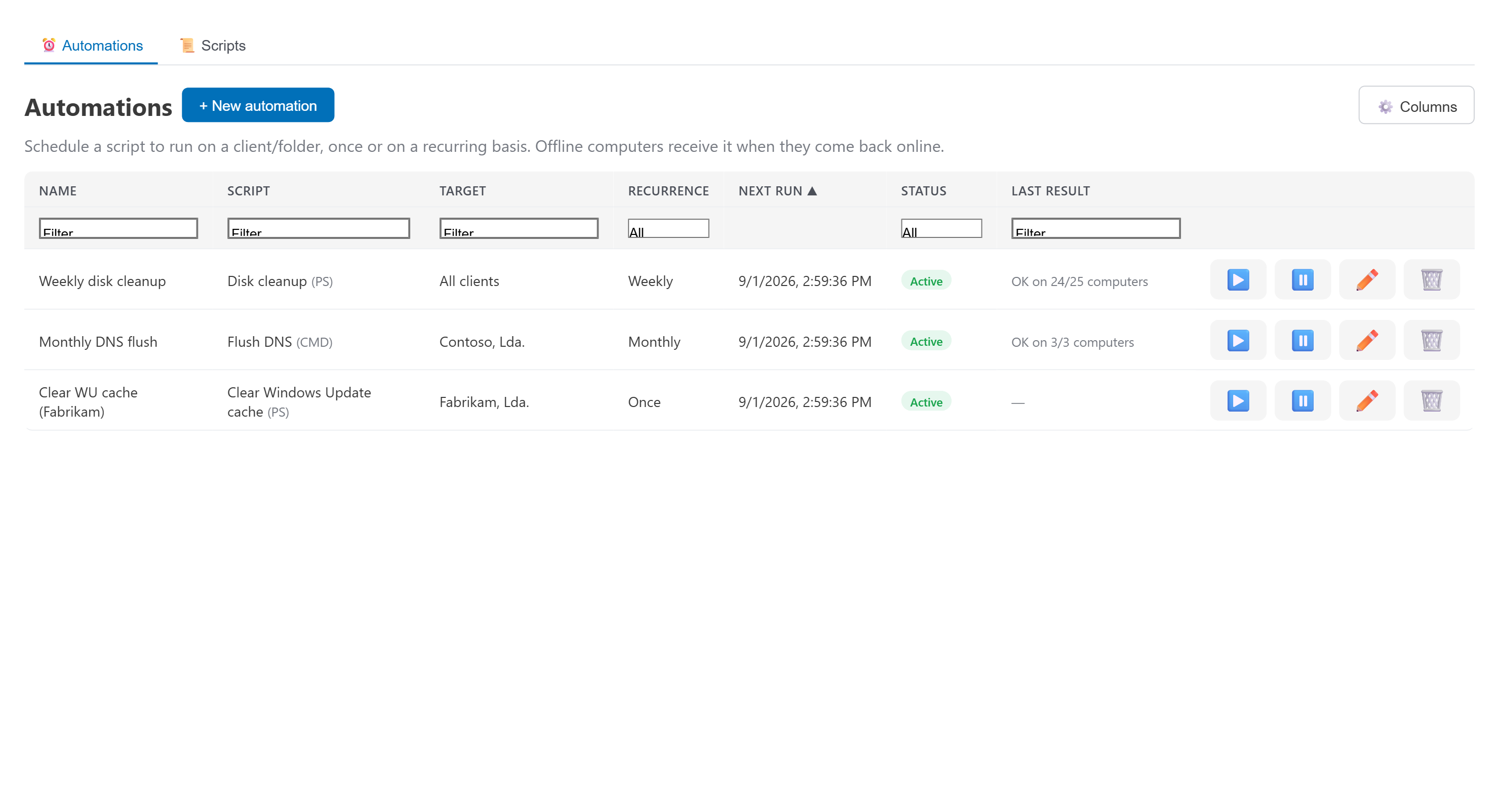This screenshot has height=812, width=1499.
Task: Edit the Weekly disk cleanup automation
Action: 1367,280
